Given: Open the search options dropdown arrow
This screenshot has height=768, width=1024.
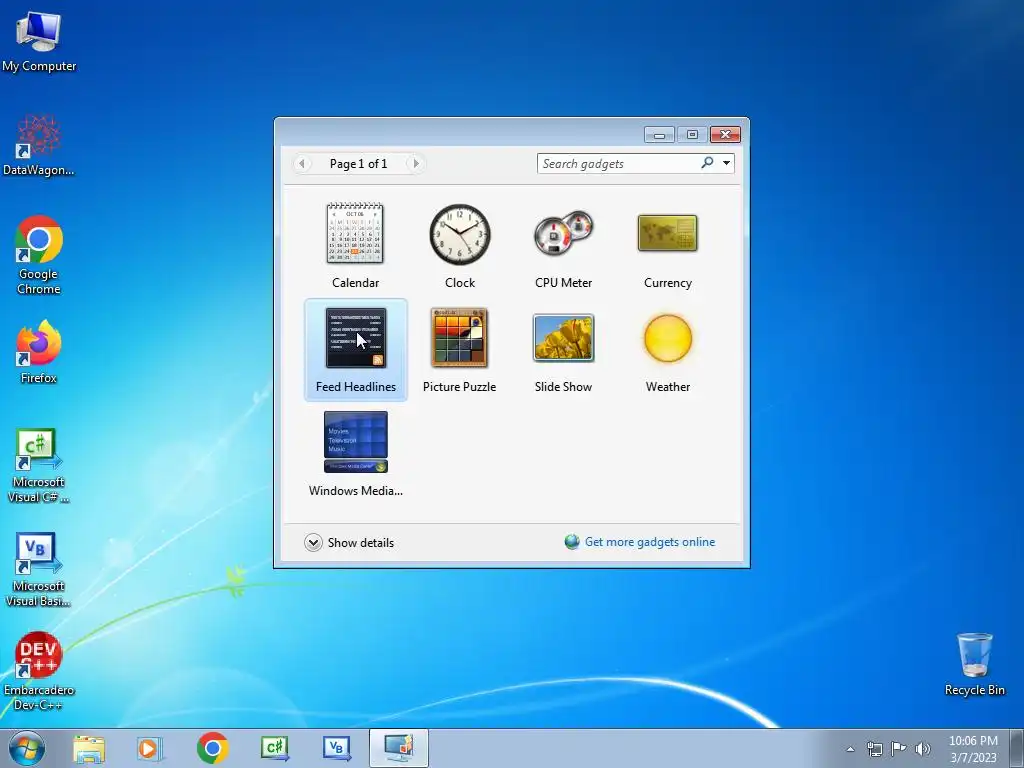Looking at the screenshot, I should tap(726, 163).
